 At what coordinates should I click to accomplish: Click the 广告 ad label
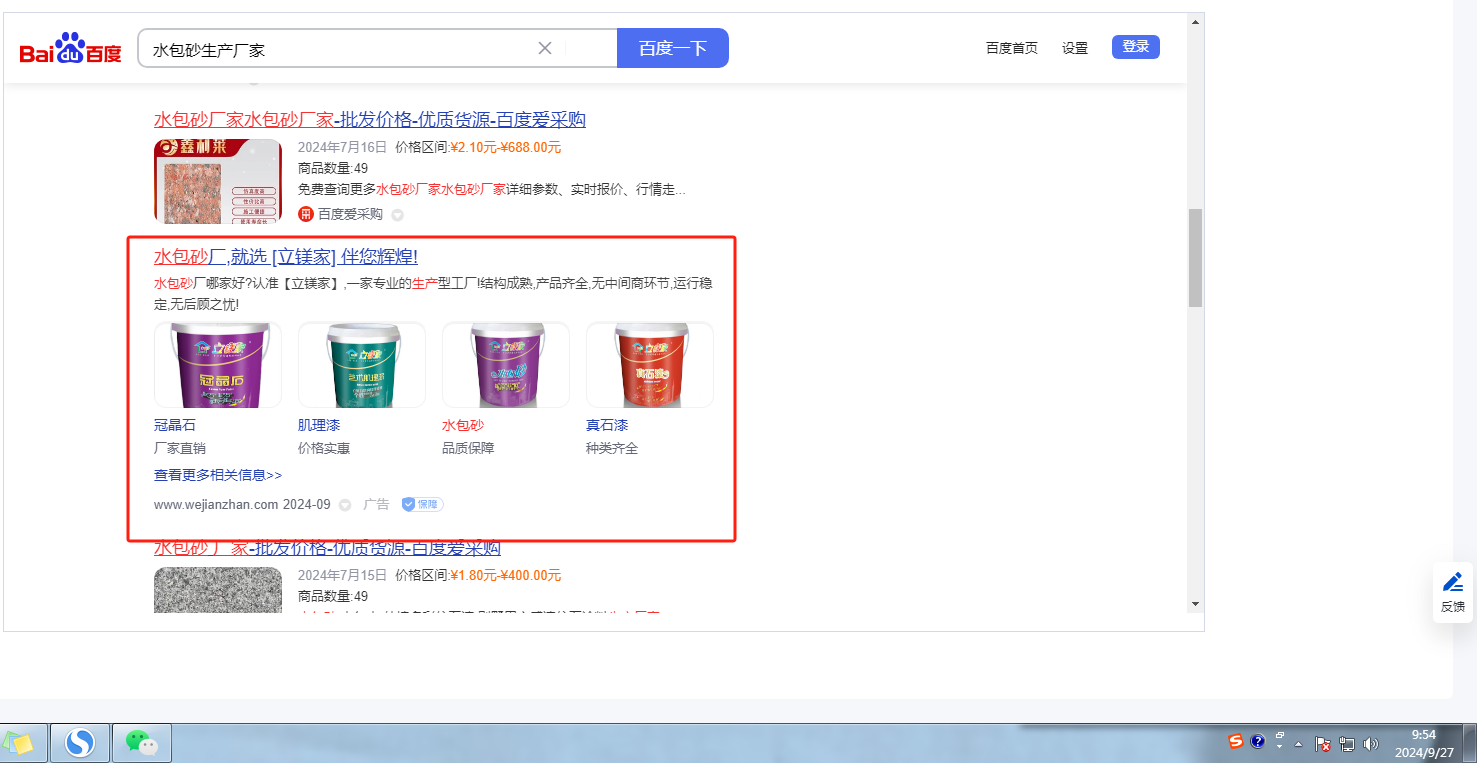[376, 505]
